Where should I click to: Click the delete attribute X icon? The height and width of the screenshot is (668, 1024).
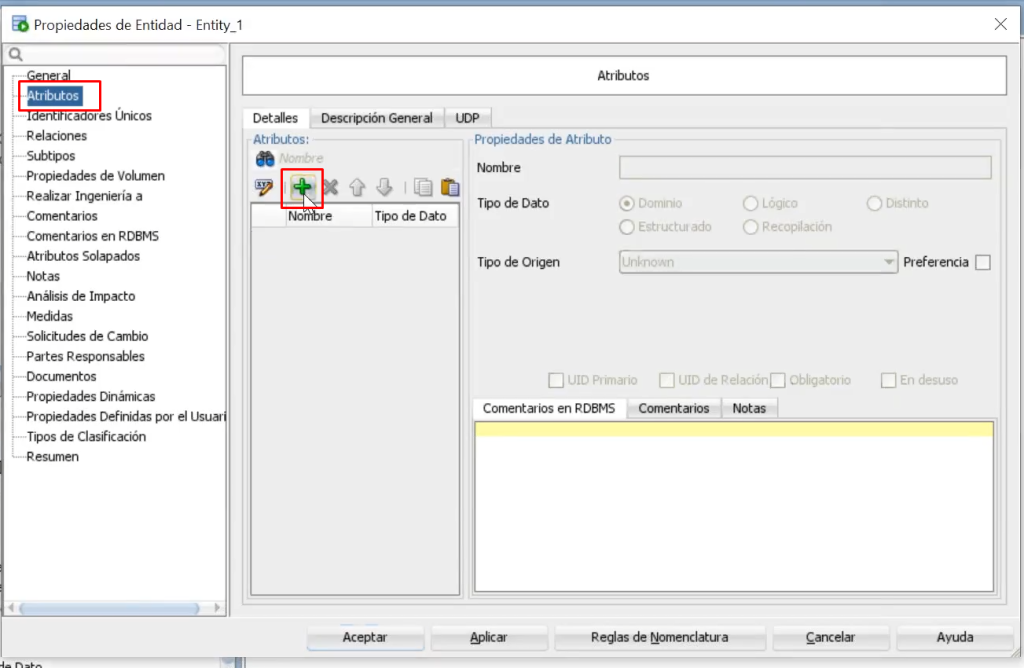point(330,187)
